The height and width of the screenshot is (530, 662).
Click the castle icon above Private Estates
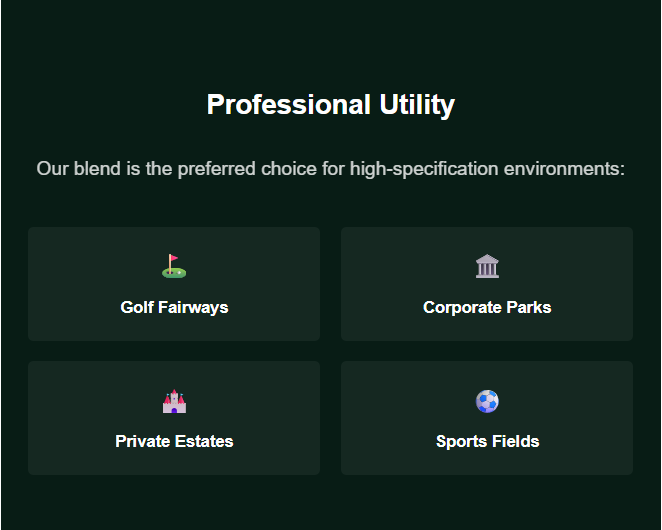click(174, 401)
